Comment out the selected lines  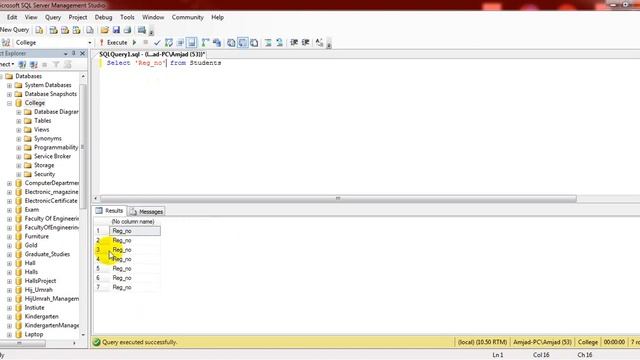point(268,42)
